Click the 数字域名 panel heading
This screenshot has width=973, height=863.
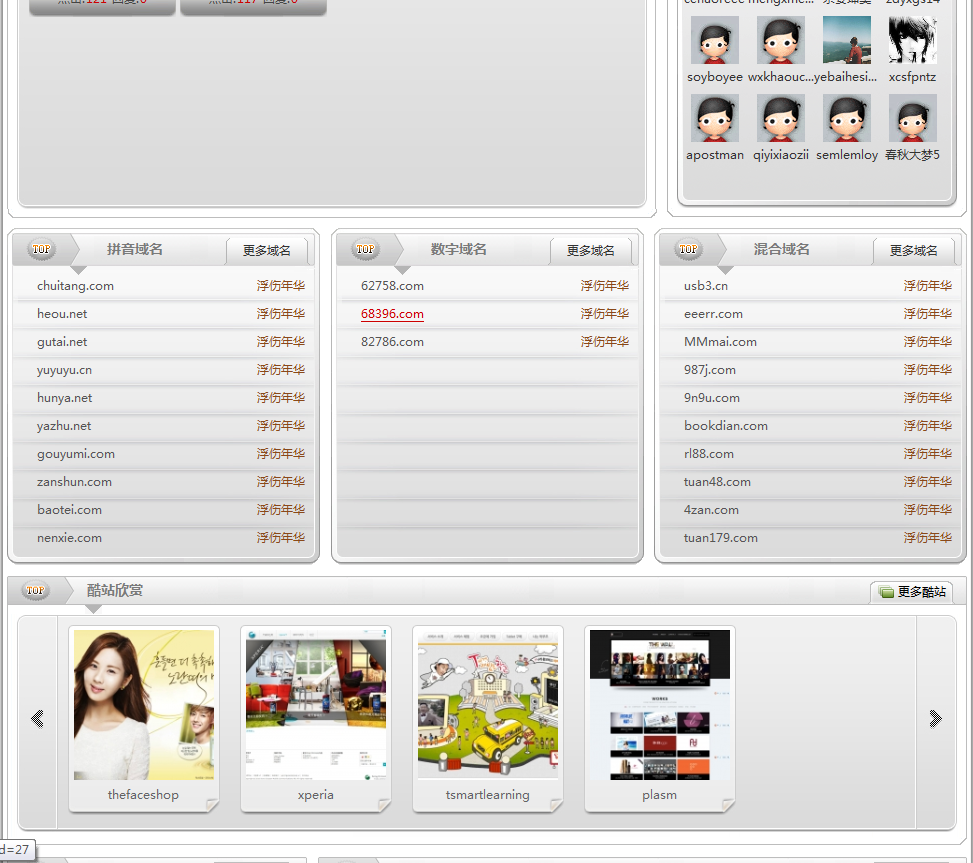pos(459,249)
